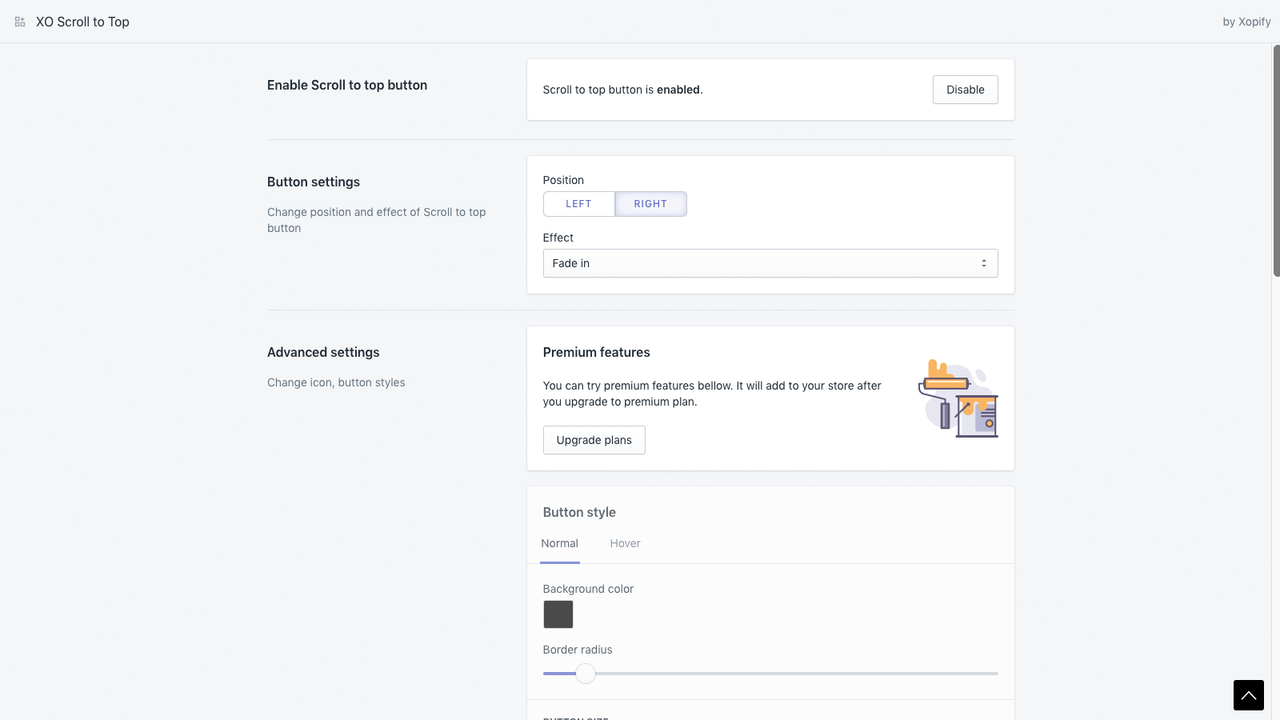
Task: Select the RIGHT button position
Action: coord(650,203)
